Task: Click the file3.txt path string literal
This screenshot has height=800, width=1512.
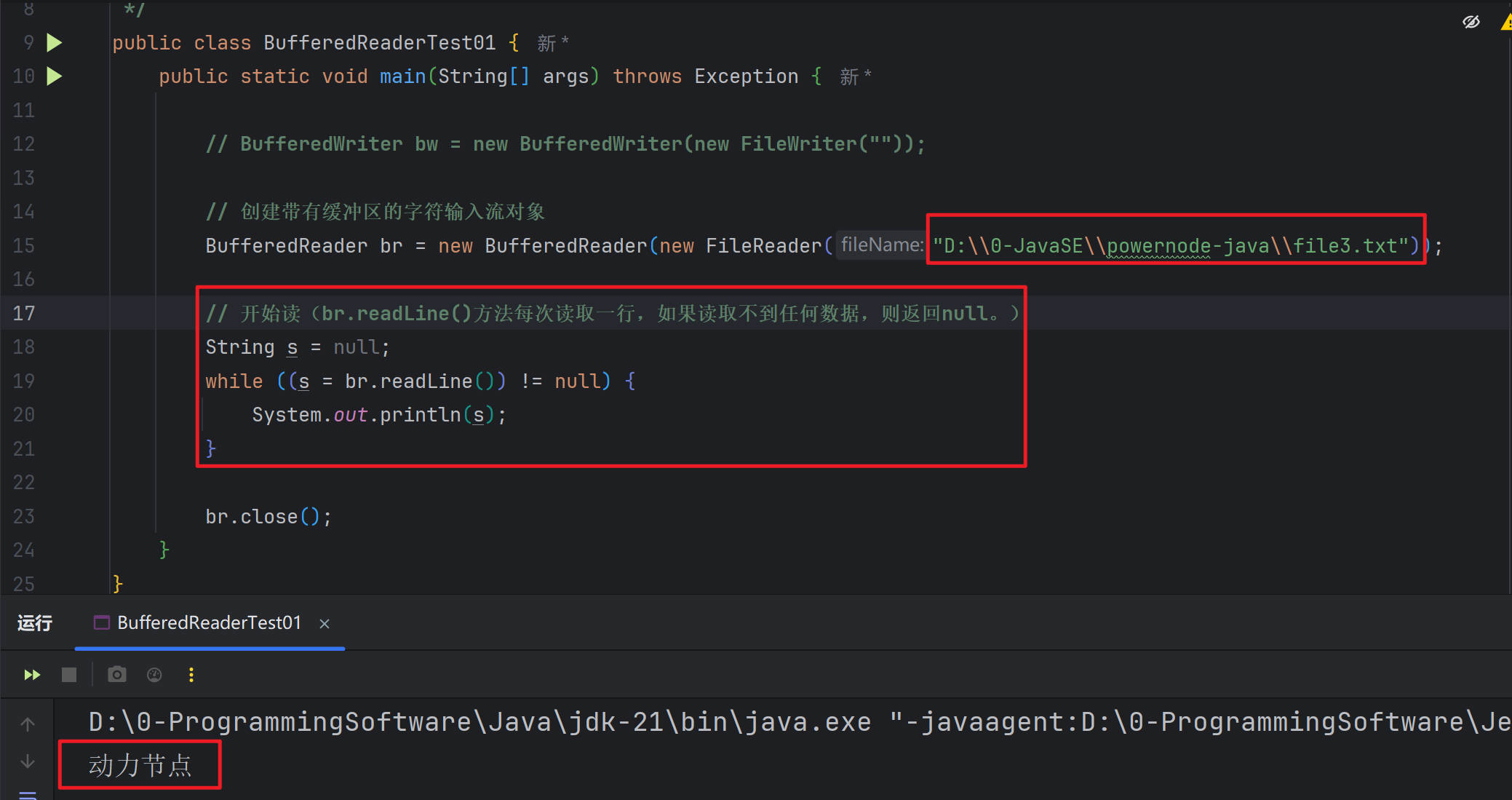Action: [1175, 246]
